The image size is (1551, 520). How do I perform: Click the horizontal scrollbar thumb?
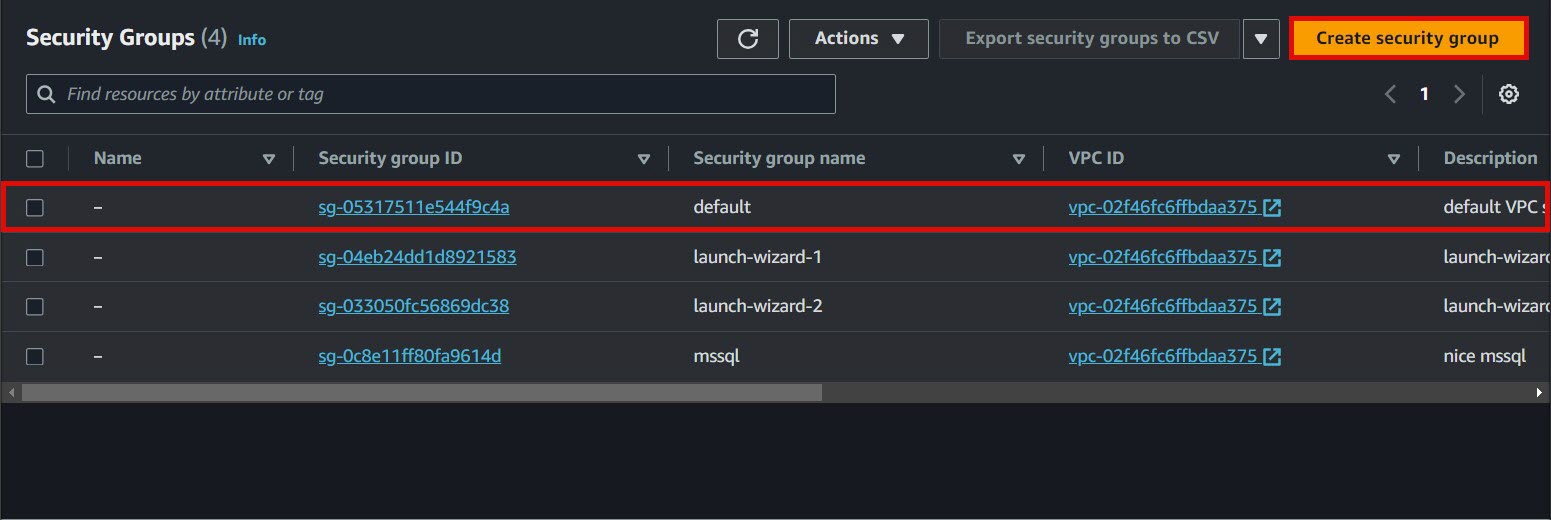click(421, 393)
